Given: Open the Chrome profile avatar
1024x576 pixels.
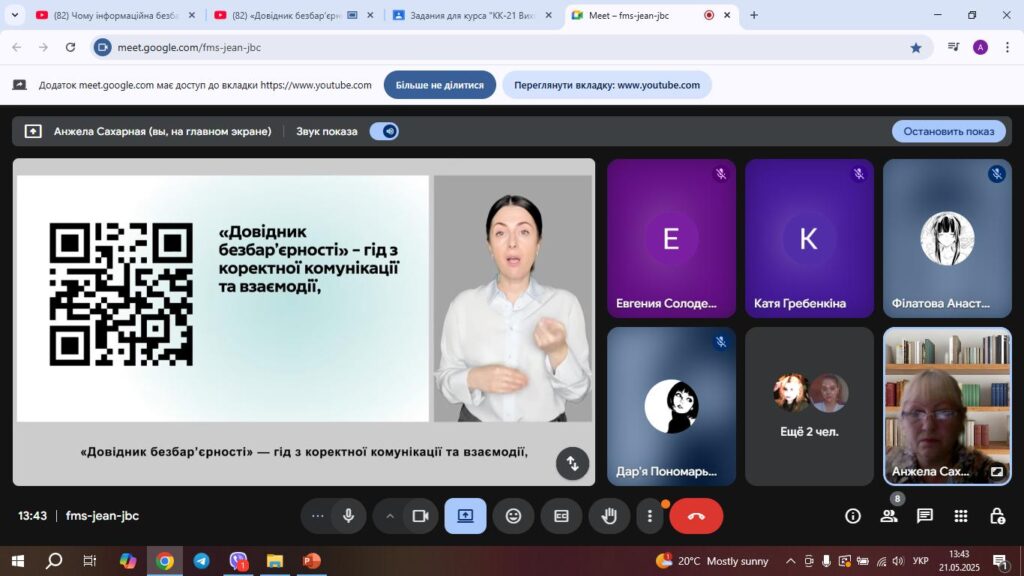Looking at the screenshot, I should click(x=980, y=47).
